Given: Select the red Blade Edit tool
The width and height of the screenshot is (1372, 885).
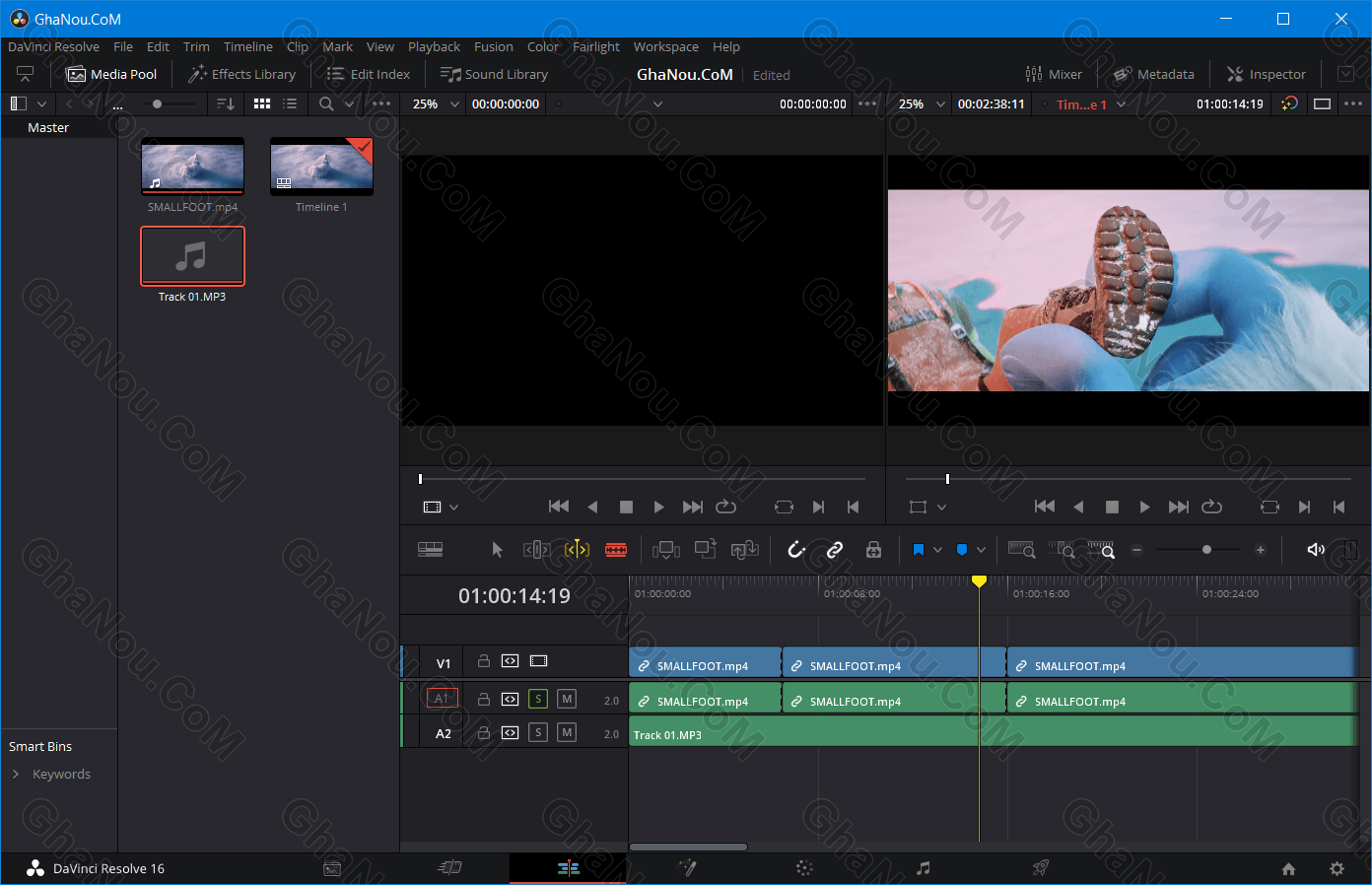Looking at the screenshot, I should coord(616,550).
